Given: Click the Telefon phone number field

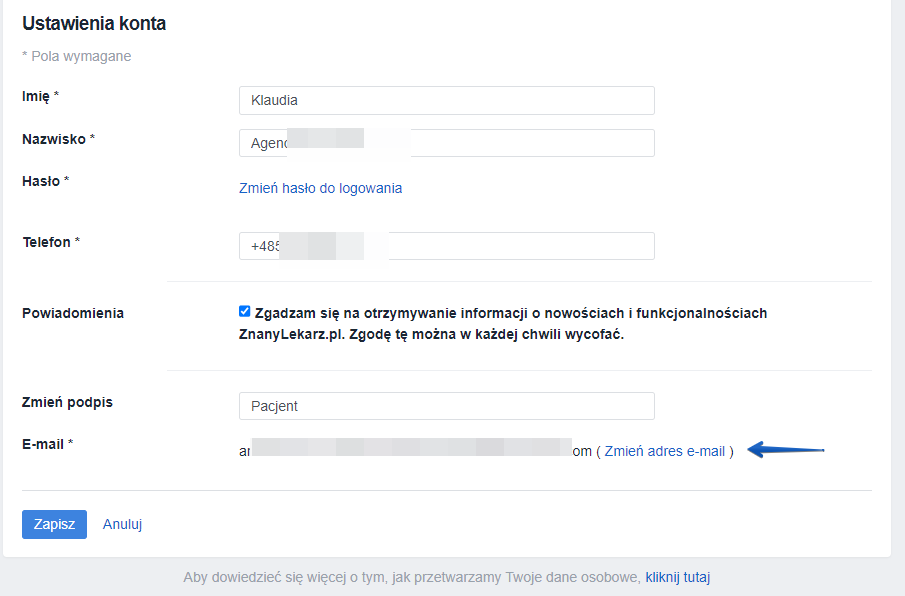Looking at the screenshot, I should 445,246.
